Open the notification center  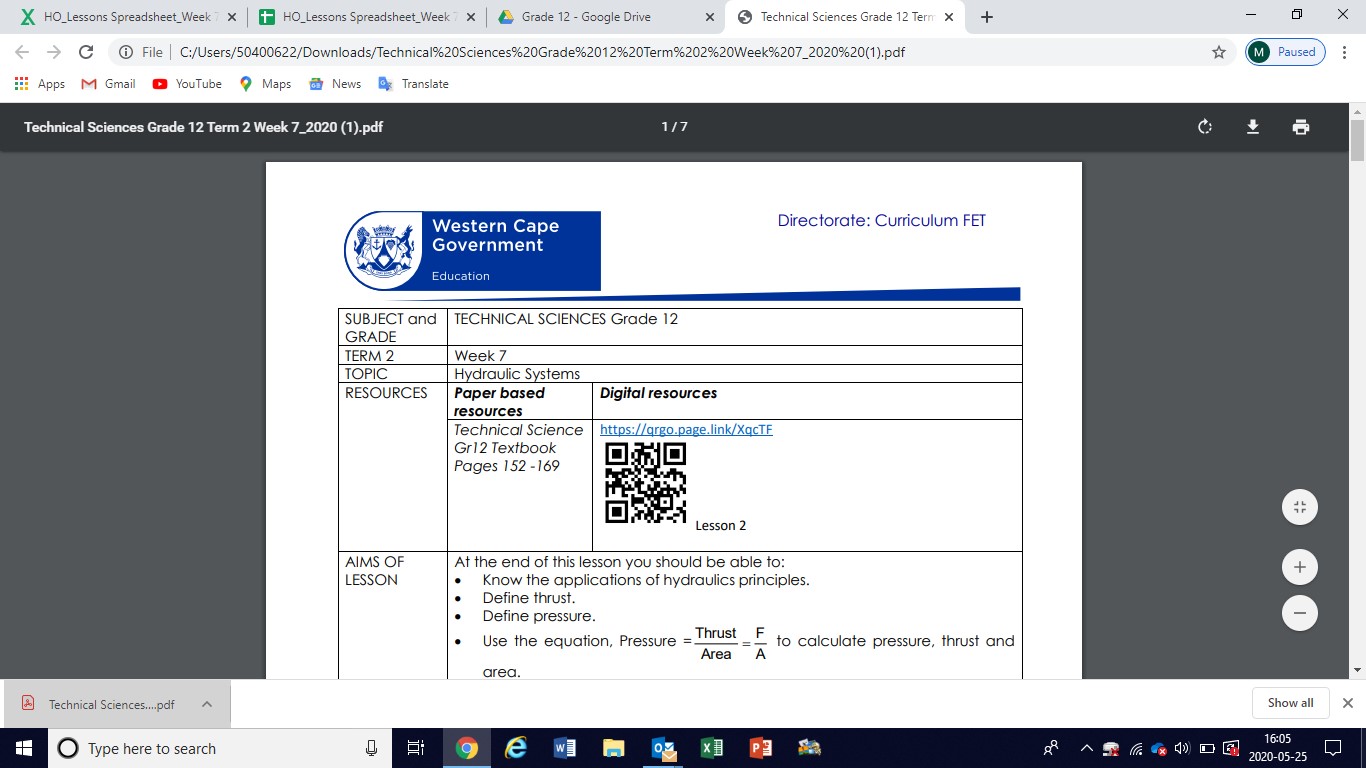pos(1332,748)
